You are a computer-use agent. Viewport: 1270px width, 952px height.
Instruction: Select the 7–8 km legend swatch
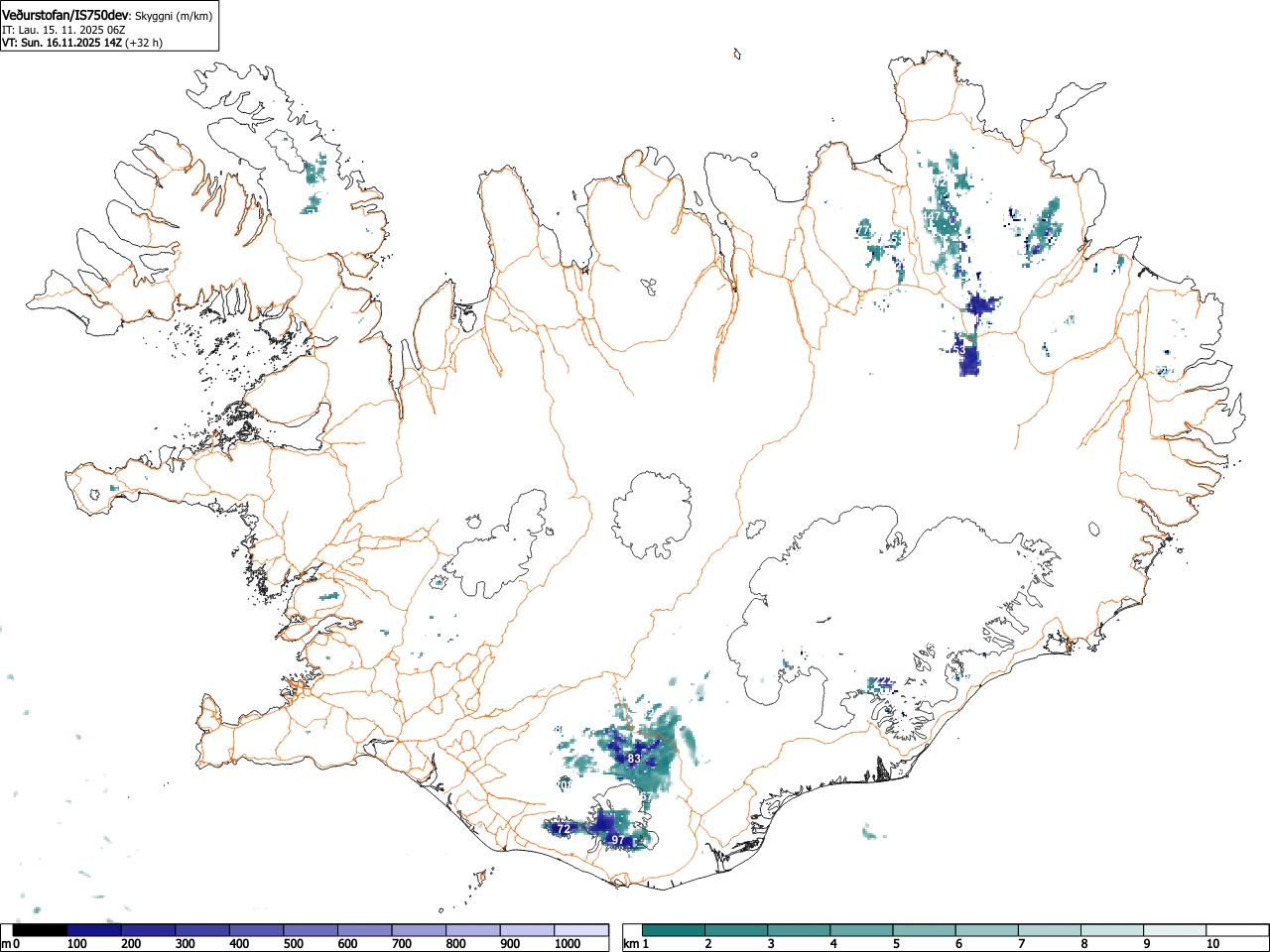click(1049, 930)
